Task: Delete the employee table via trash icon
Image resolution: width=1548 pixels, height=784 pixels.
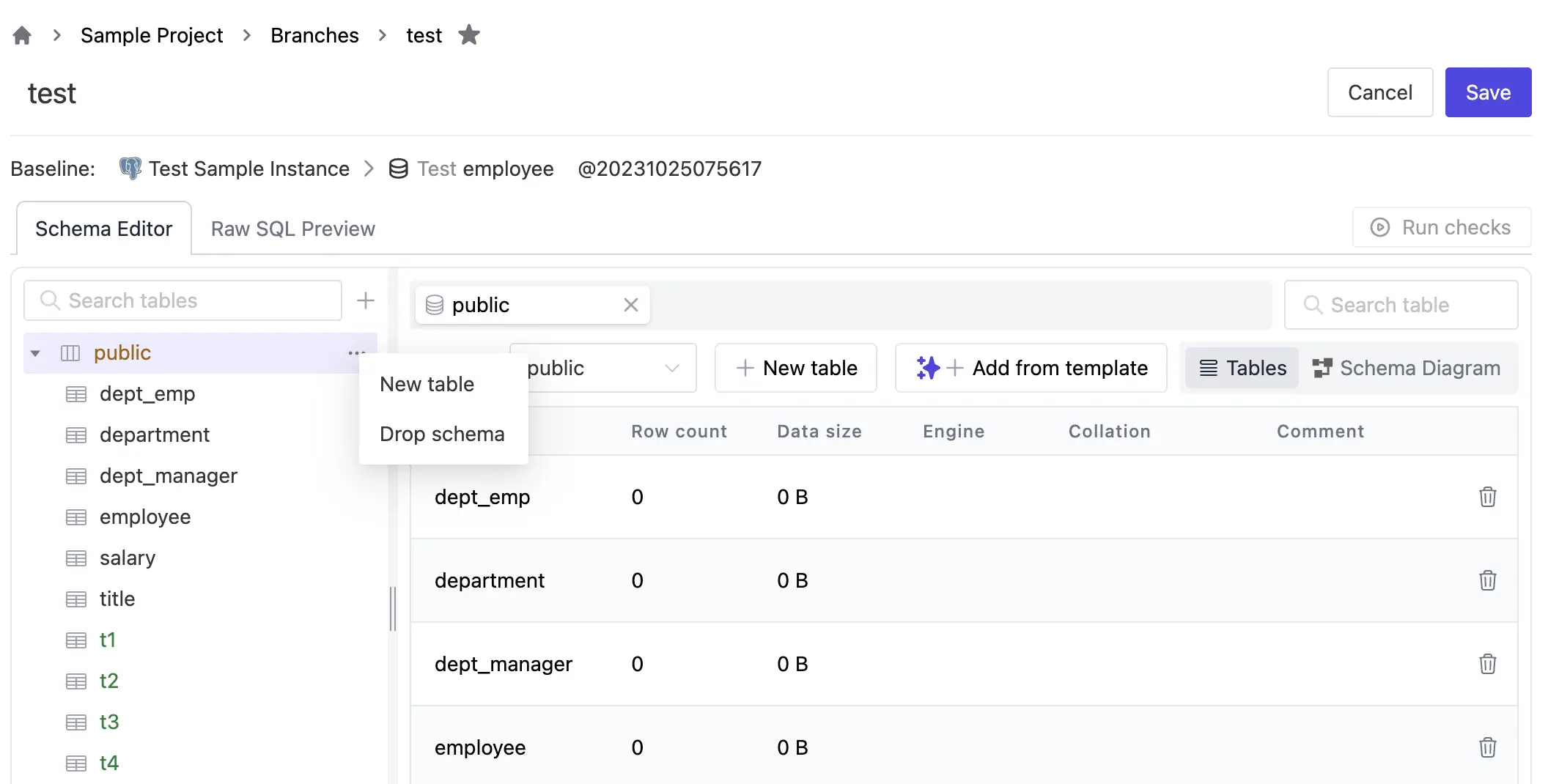Action: point(1487,747)
